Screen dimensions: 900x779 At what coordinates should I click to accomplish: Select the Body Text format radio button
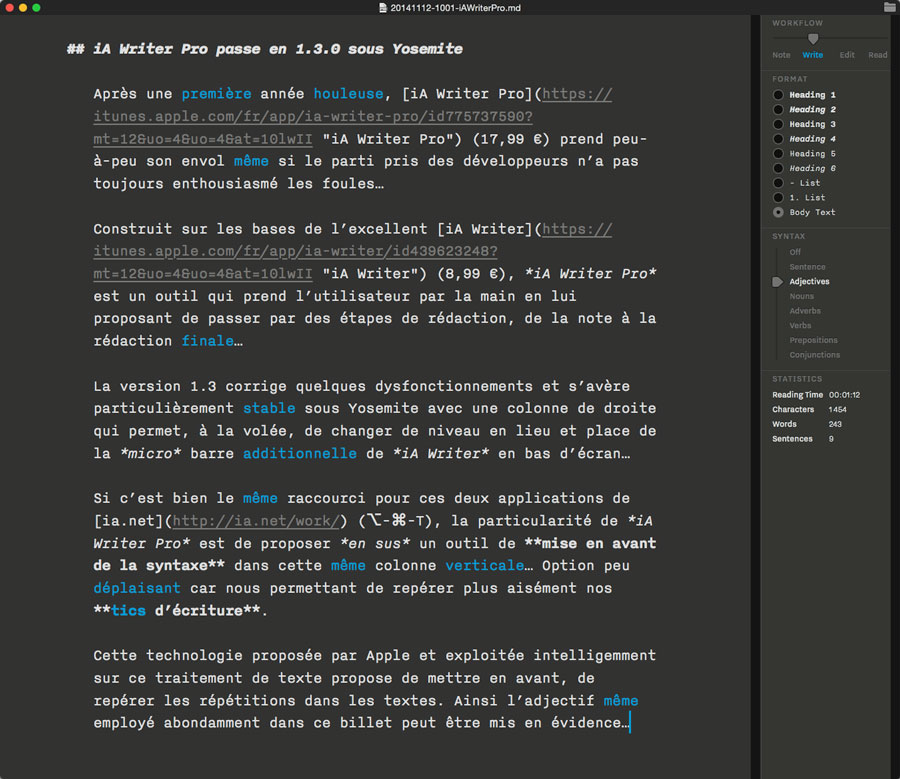[x=778, y=212]
